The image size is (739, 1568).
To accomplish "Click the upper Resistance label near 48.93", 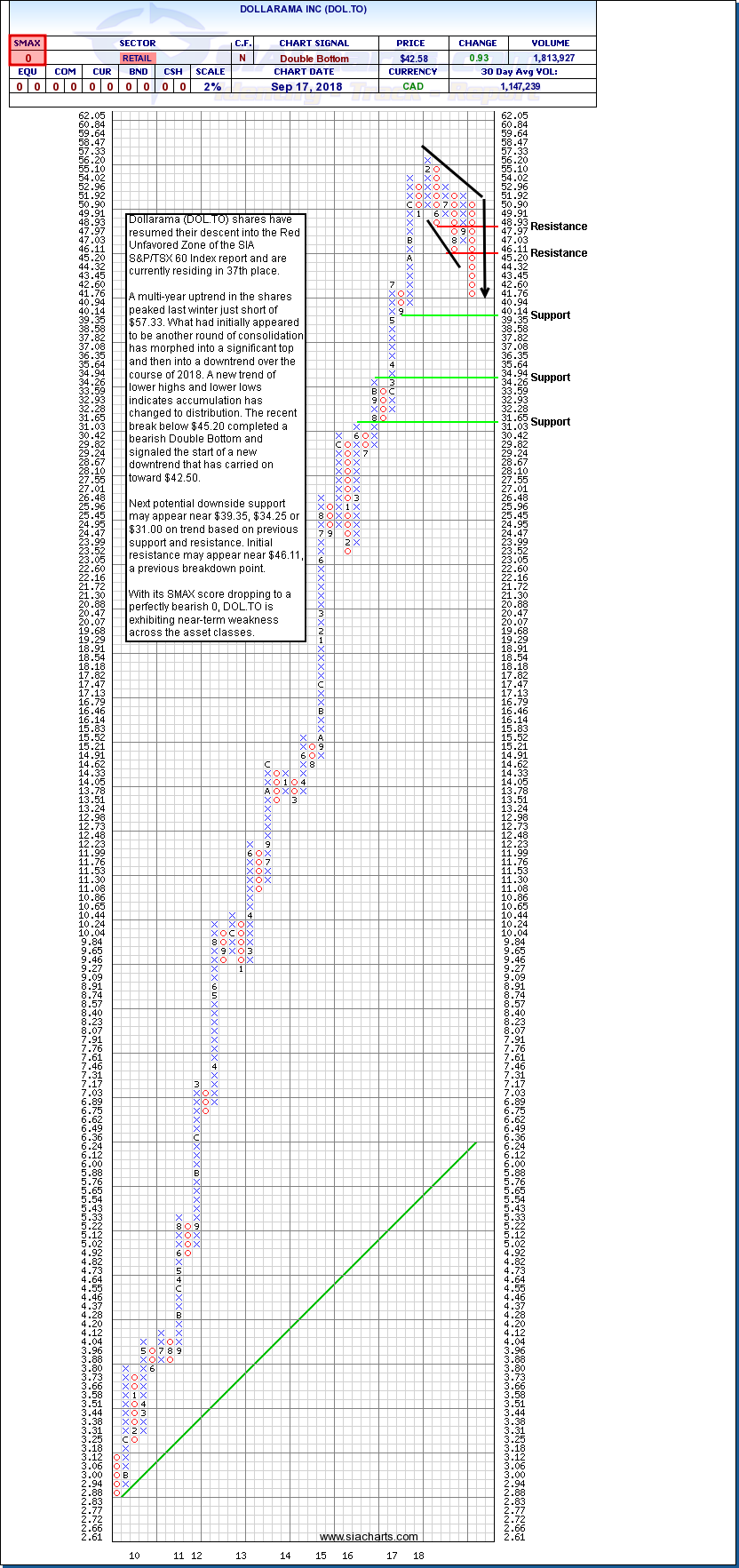I will [559, 227].
